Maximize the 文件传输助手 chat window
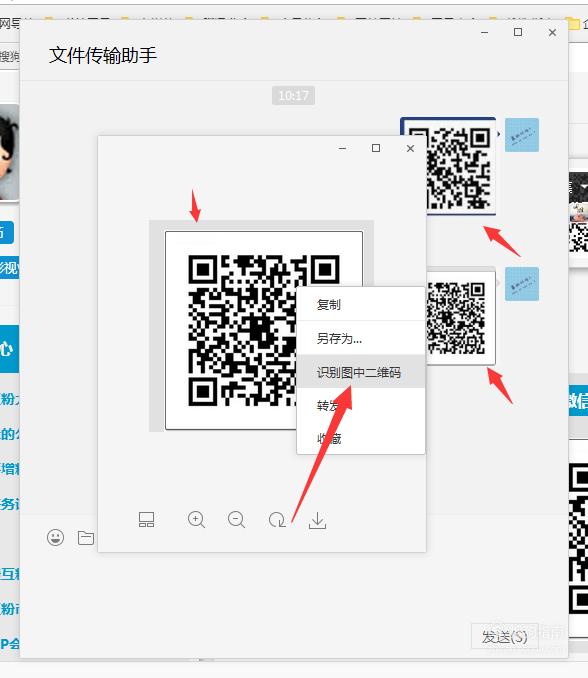Image resolution: width=588 pixels, height=678 pixels. point(518,32)
